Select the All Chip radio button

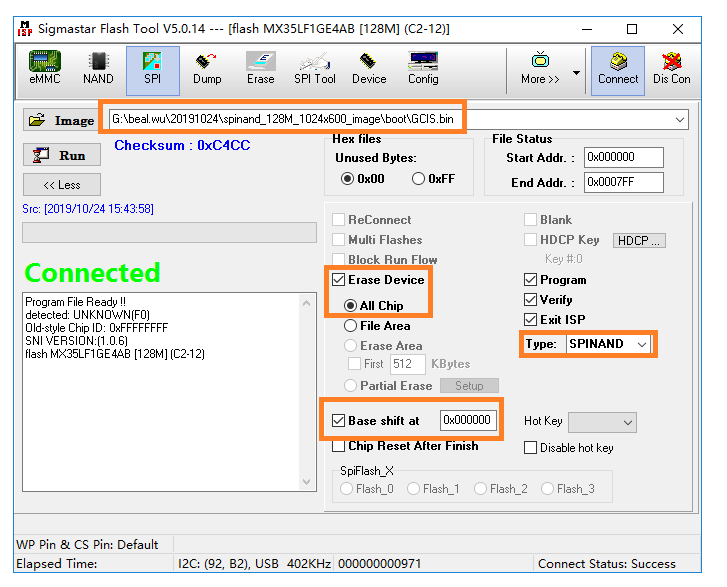[350, 306]
